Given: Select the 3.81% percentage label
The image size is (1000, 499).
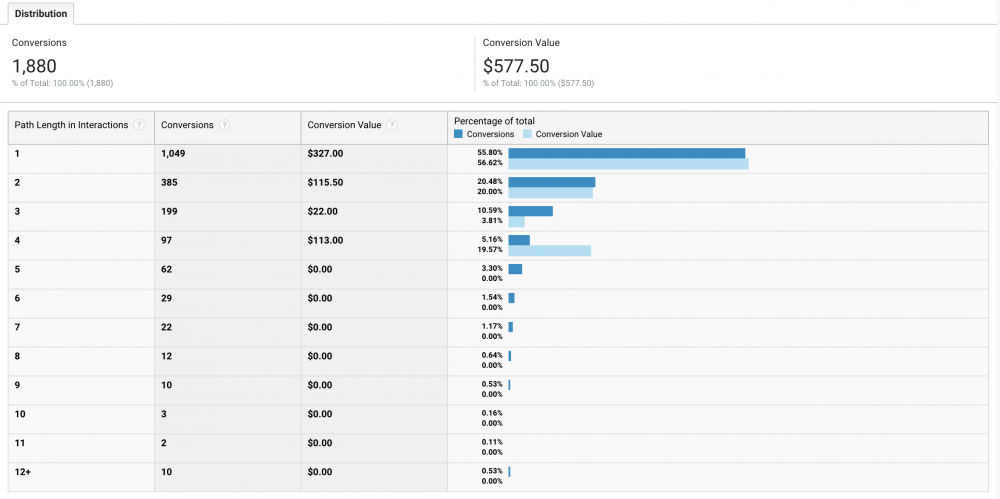Looking at the screenshot, I should [492, 220].
